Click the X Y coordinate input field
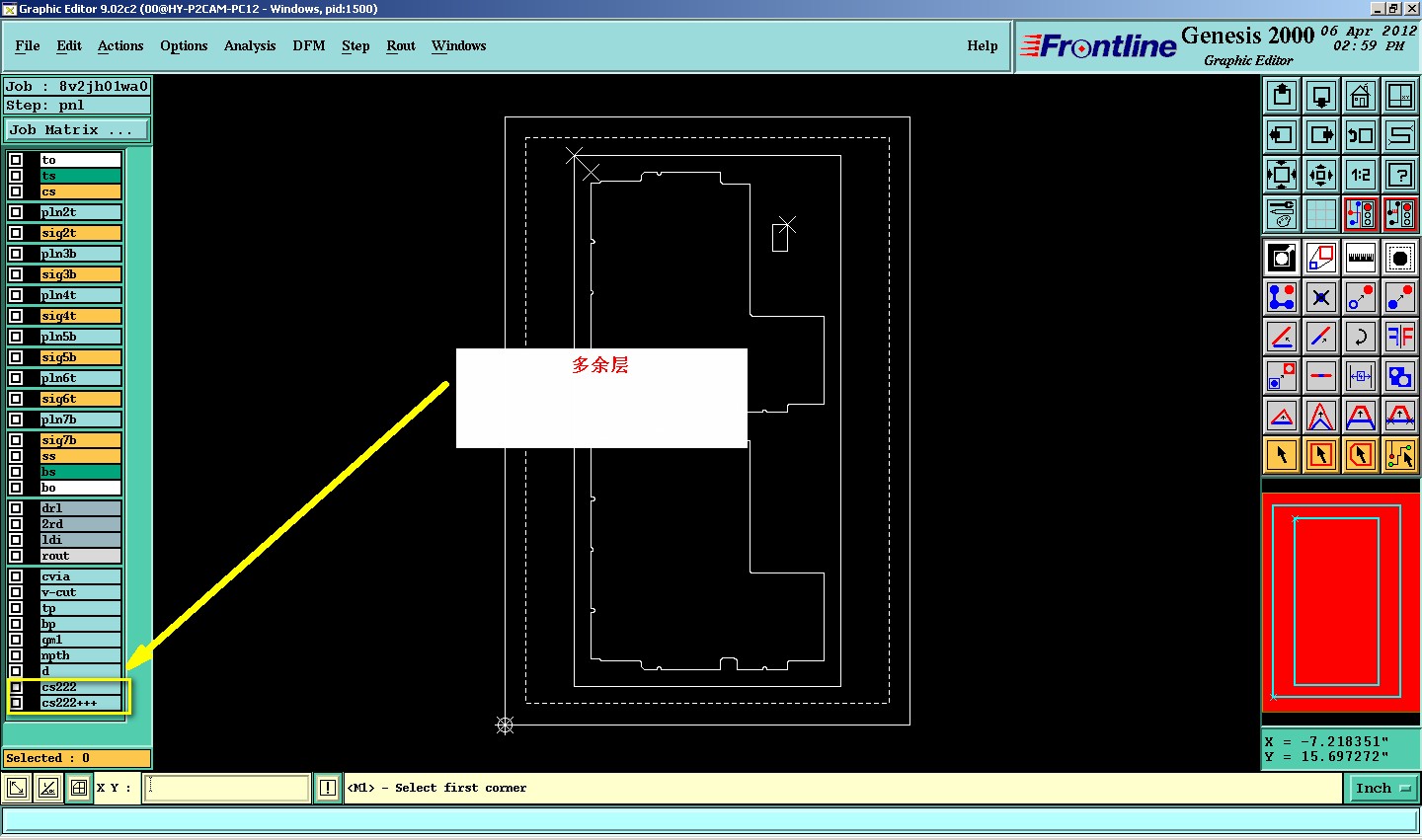 point(226,788)
